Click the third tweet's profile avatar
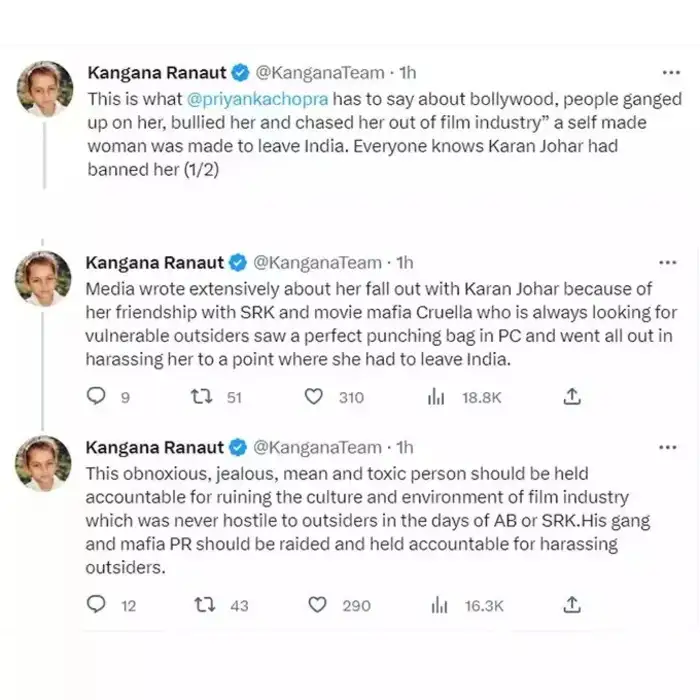The image size is (700, 700). point(44,463)
